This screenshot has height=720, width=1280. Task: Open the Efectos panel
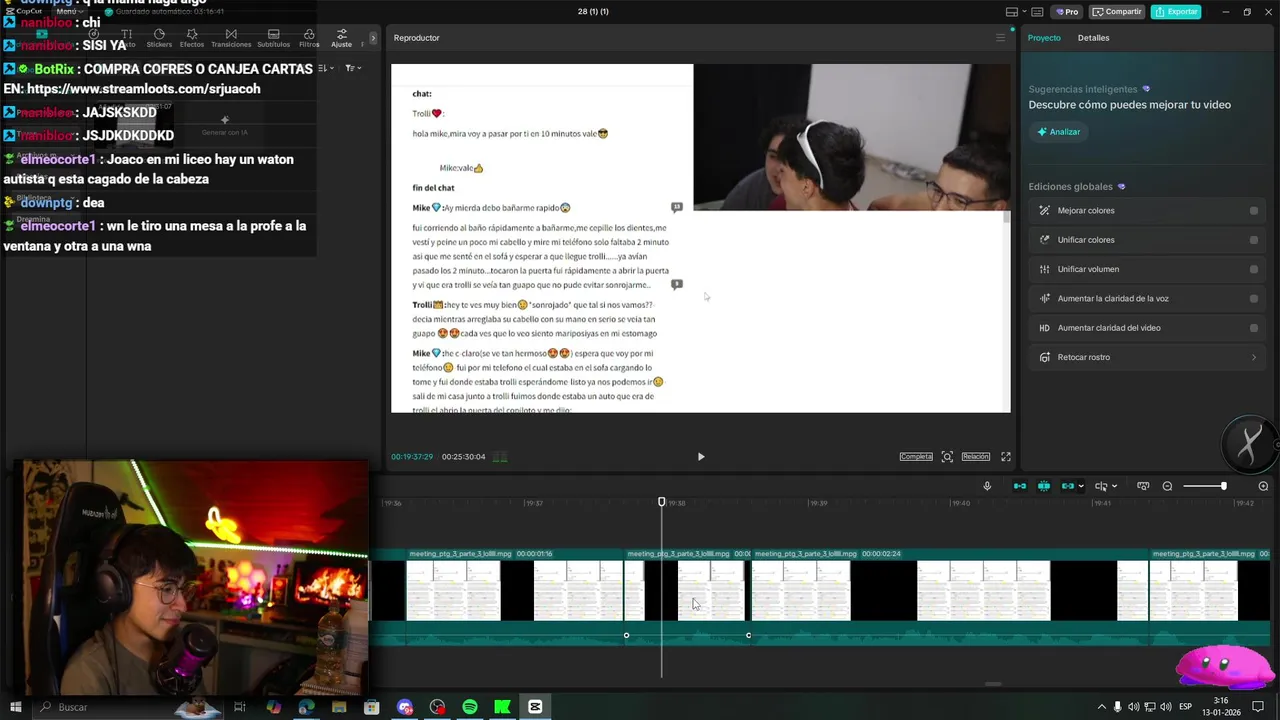coord(192,39)
